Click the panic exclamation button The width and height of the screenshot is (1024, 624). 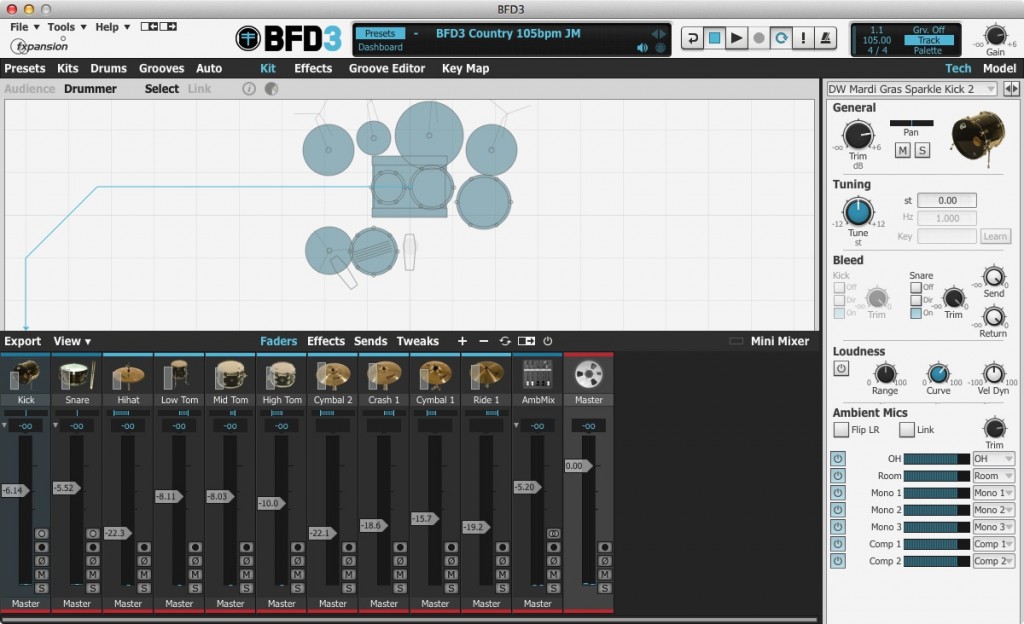tap(803, 39)
